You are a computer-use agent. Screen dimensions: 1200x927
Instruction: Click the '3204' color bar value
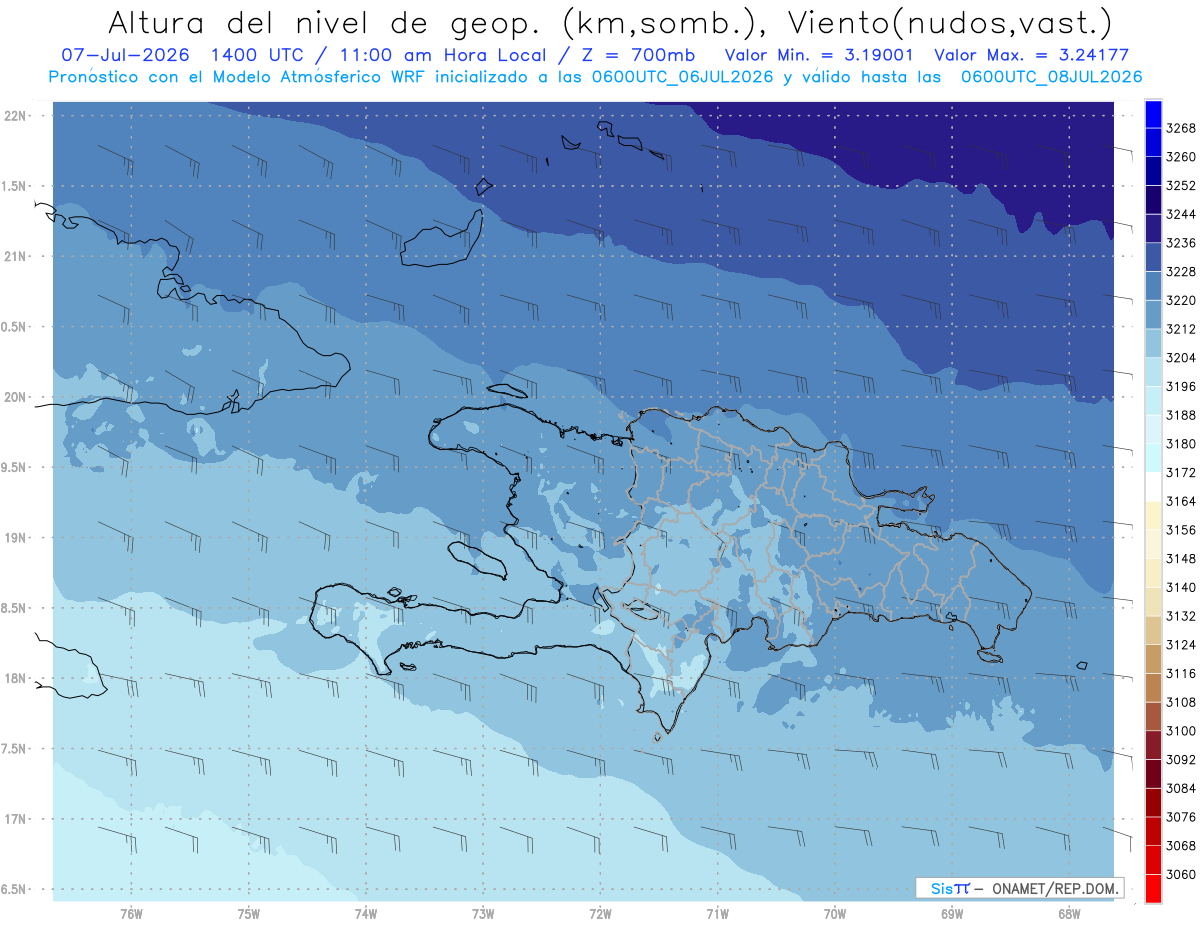(x=1181, y=358)
